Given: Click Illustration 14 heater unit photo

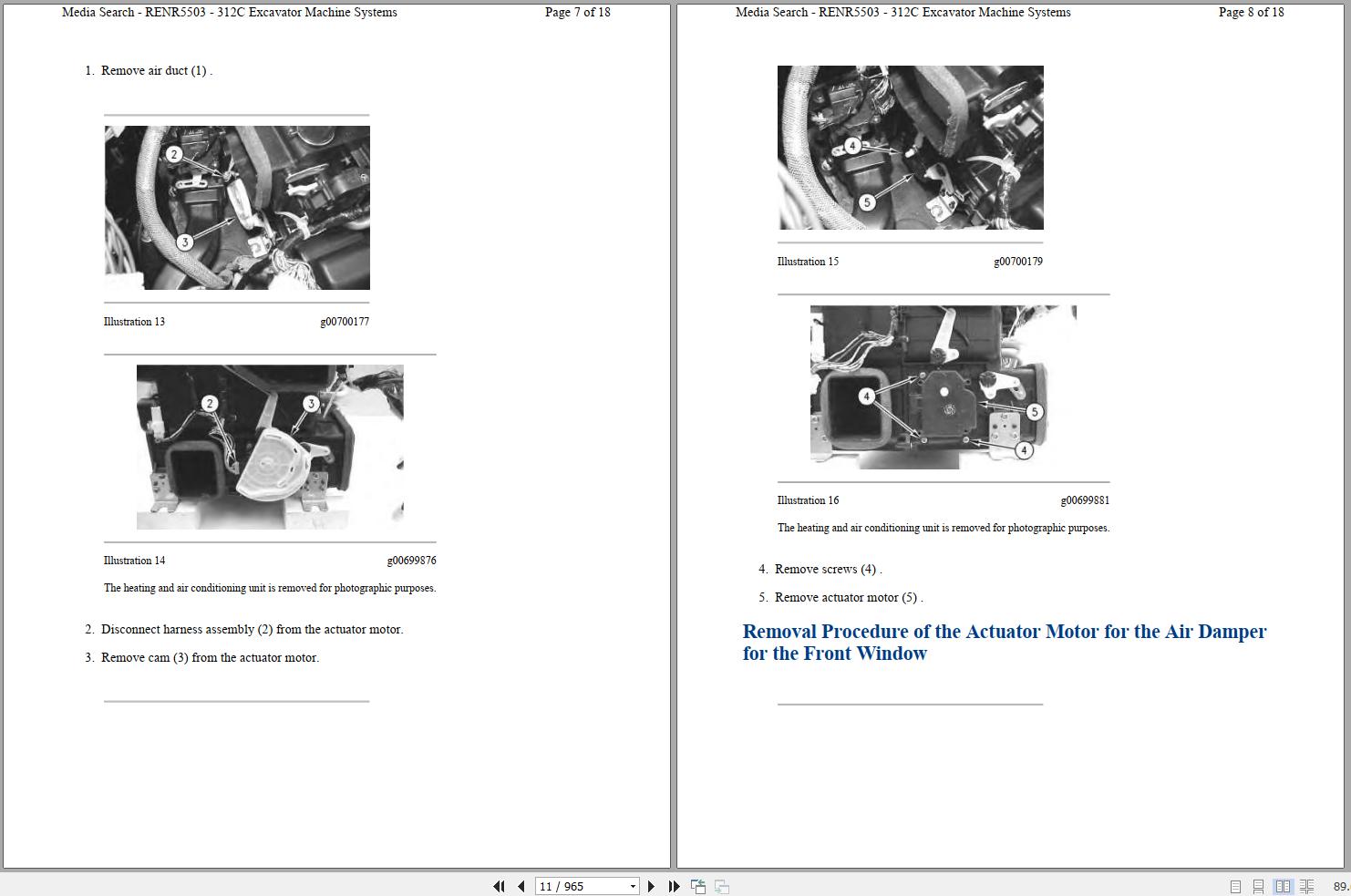Looking at the screenshot, I should tap(270, 447).
